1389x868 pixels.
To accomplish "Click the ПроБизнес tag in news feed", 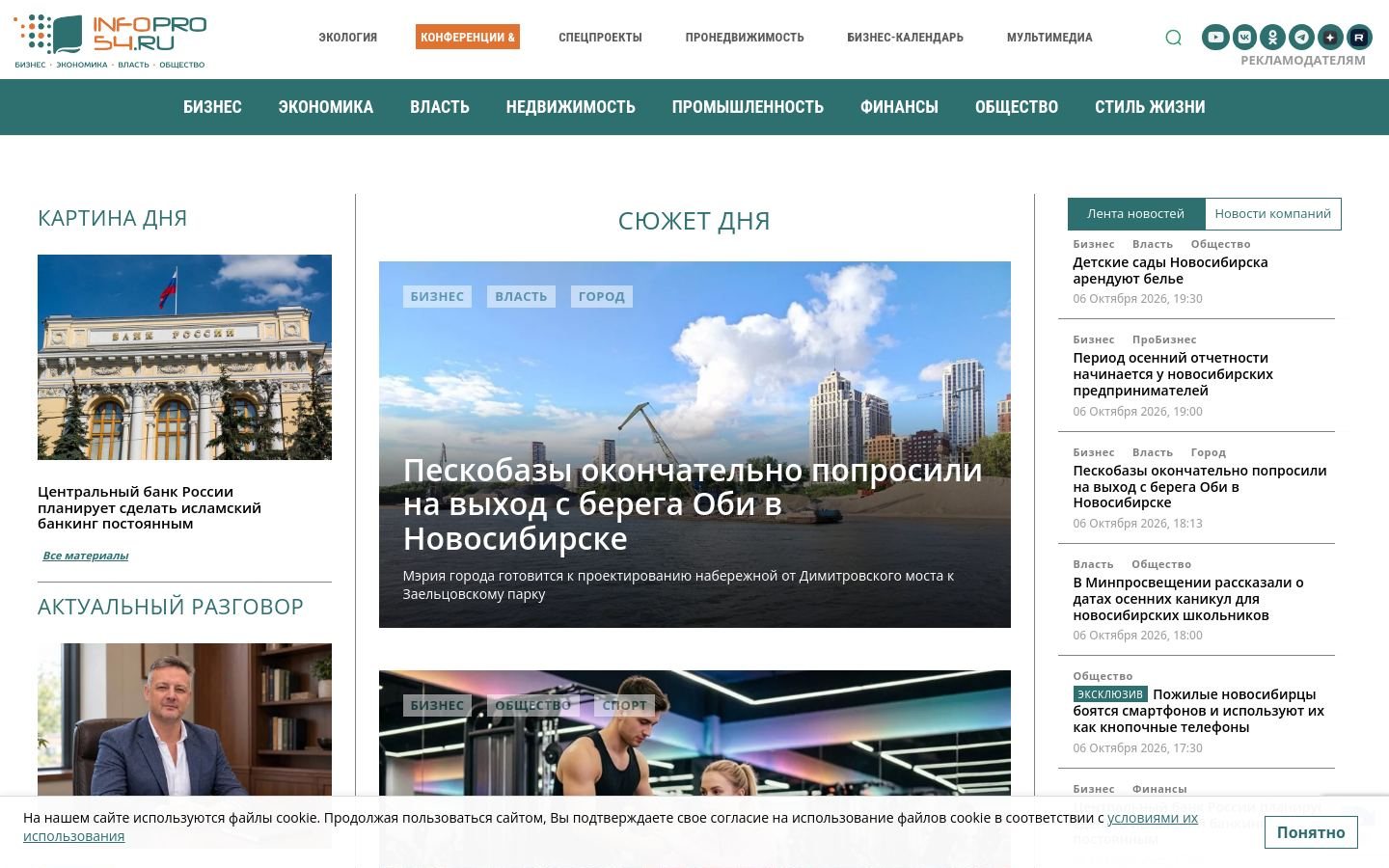I will click(1164, 339).
